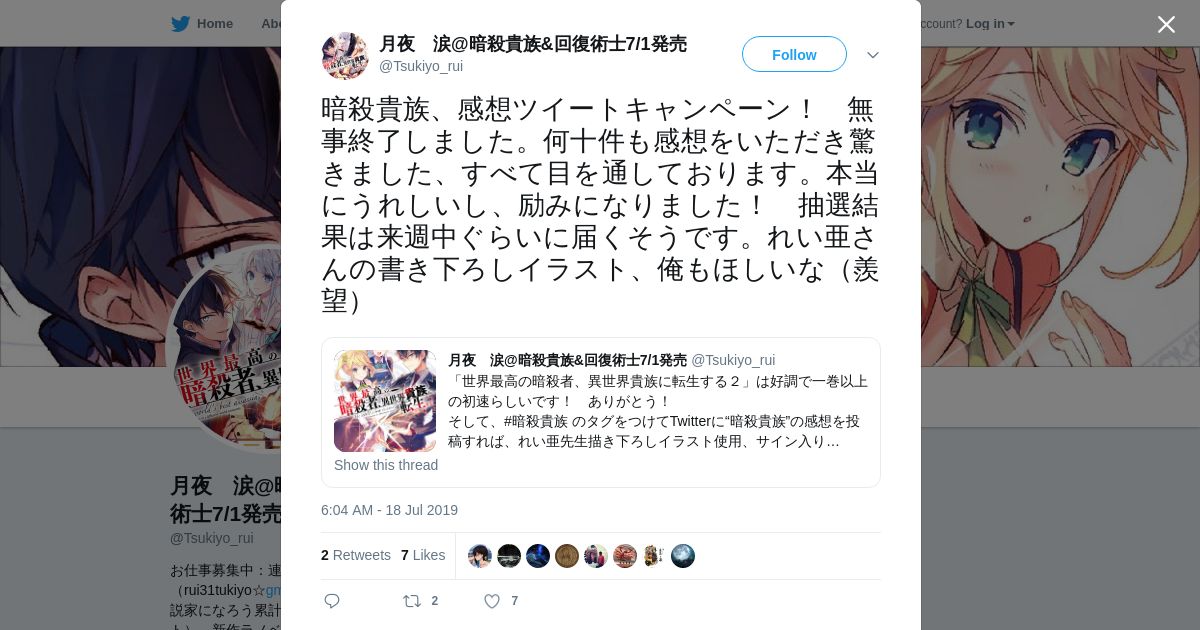Click first liker avatar in row

click(x=480, y=556)
